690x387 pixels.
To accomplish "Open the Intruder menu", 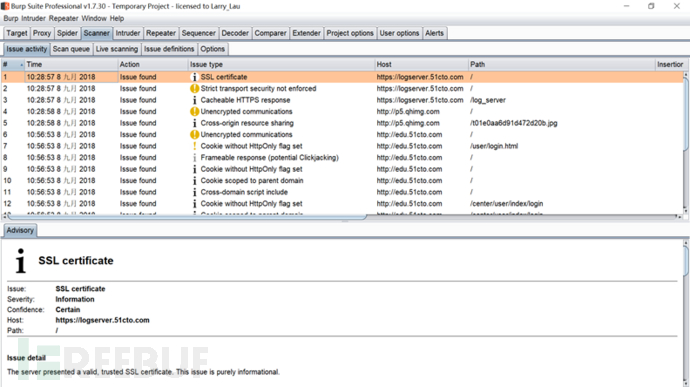I will [33, 18].
